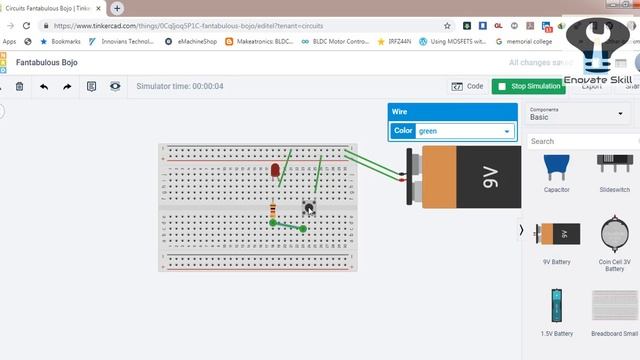Viewport: 640px width, 360px height.
Task: Open the Apps bookmarks shortcut
Action: [x=9, y=42]
